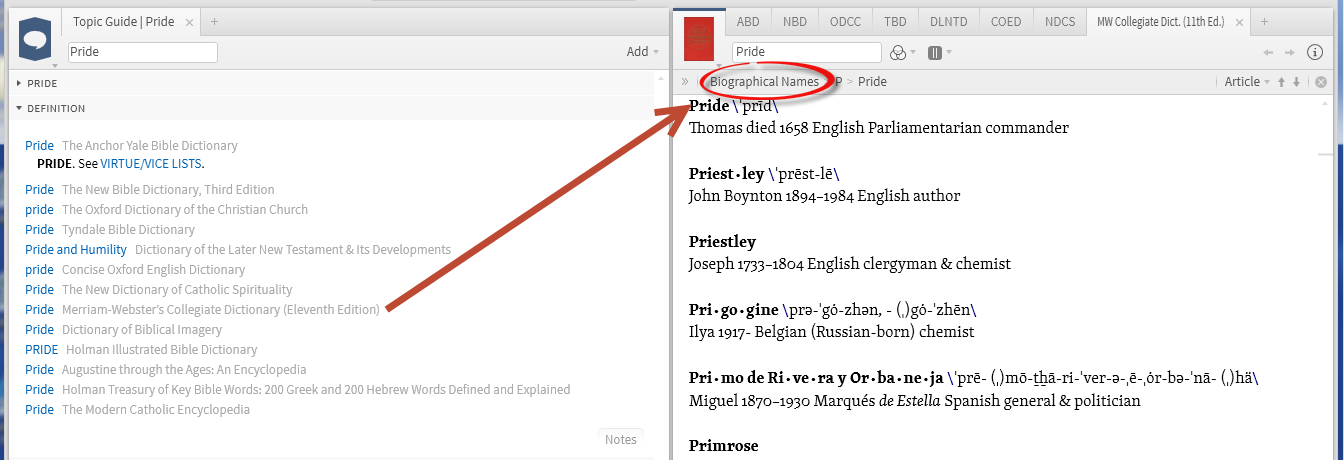Open the red dictionary cover panel menu
Image resolution: width=1344 pixels, height=460 pixels.
coord(698,40)
